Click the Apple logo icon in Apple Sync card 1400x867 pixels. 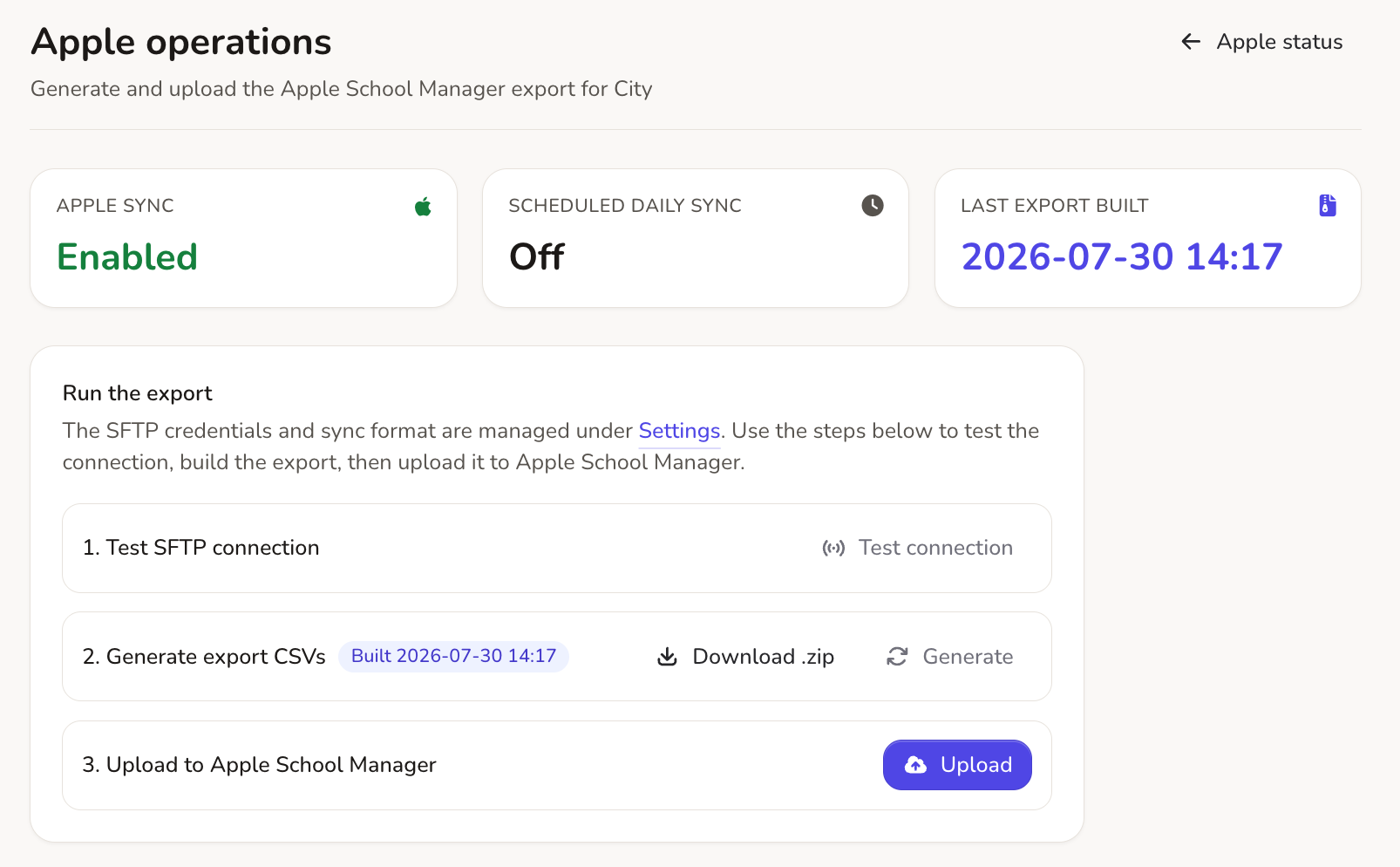[x=423, y=206]
